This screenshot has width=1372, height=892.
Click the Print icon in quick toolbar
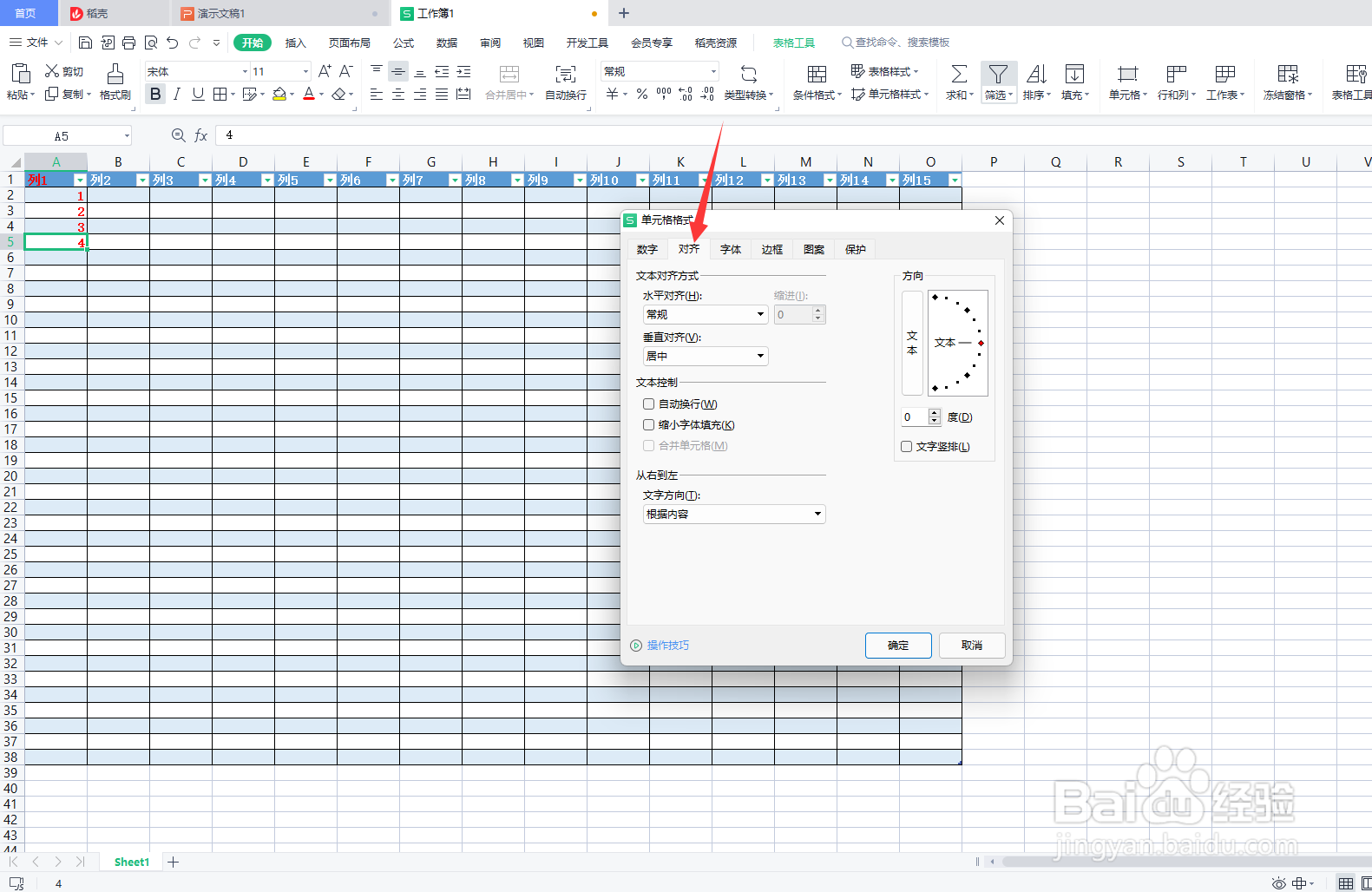(128, 43)
